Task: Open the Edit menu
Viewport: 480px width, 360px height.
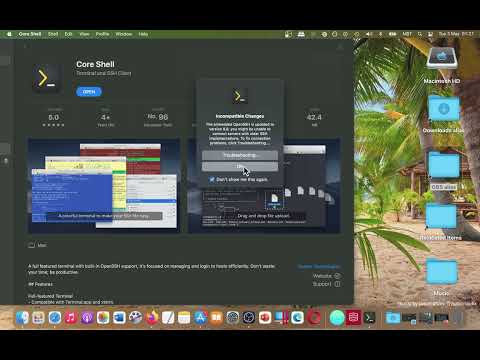Action: 68,34
